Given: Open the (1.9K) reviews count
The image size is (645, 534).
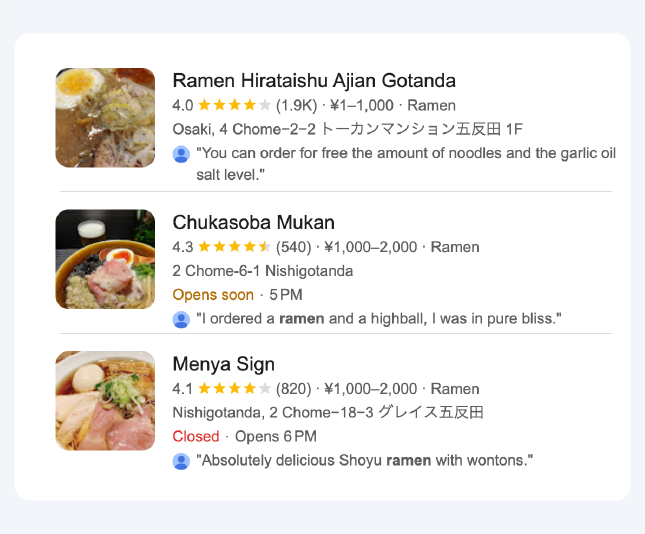Looking at the screenshot, I should tap(296, 106).
